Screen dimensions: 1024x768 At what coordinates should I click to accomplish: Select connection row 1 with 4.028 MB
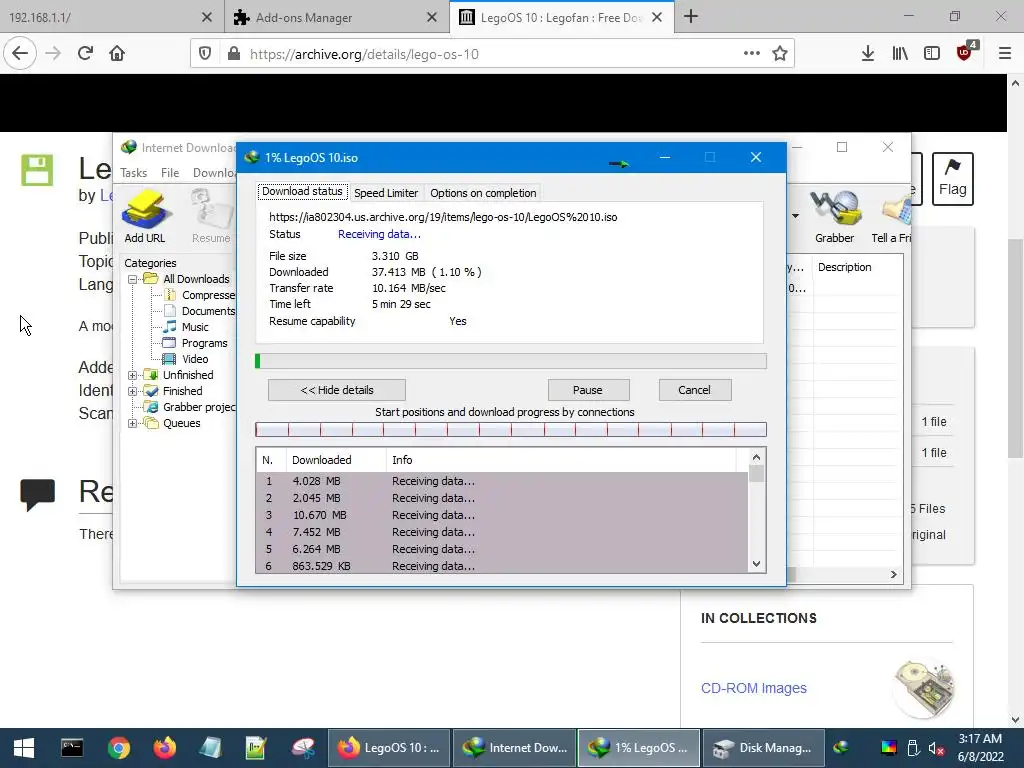tap(502, 481)
